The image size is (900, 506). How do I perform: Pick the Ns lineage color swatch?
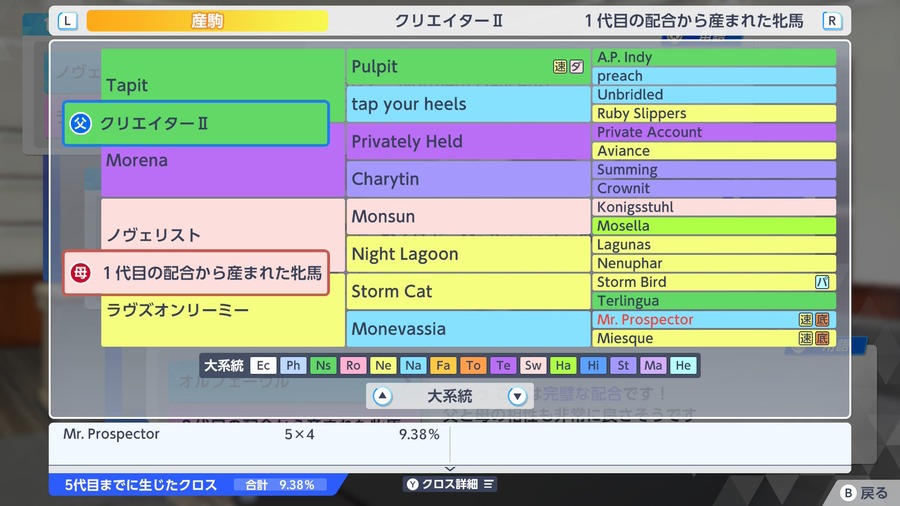323,365
